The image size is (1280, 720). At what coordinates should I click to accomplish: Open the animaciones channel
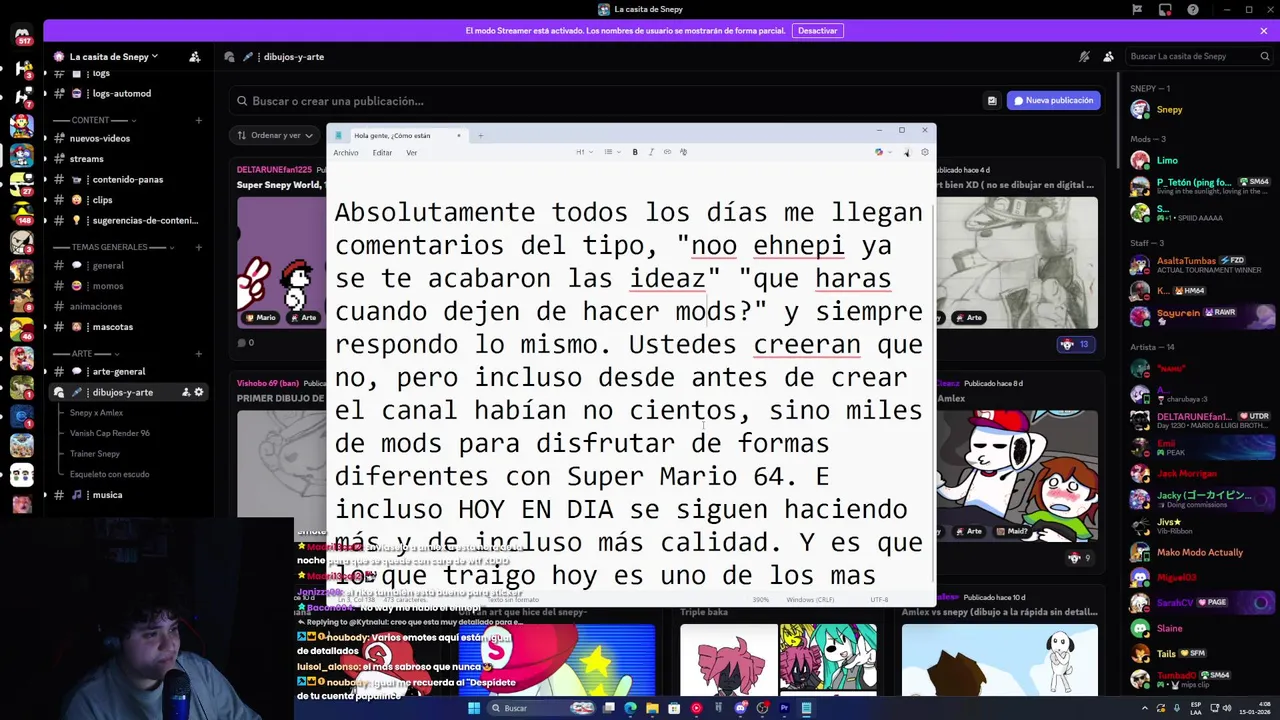pyautogui.click(x=128, y=307)
